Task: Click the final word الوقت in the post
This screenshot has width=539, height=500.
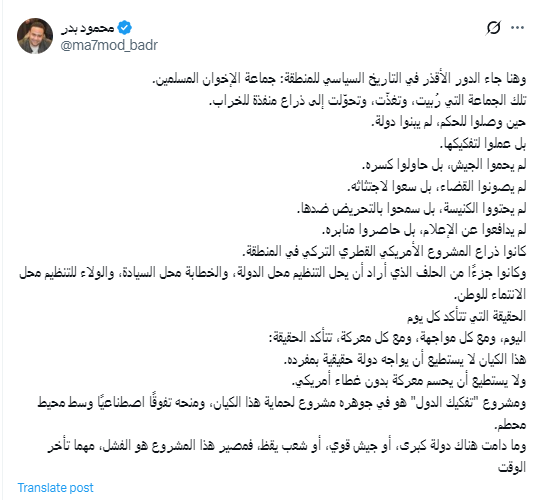Action: (x=512, y=467)
